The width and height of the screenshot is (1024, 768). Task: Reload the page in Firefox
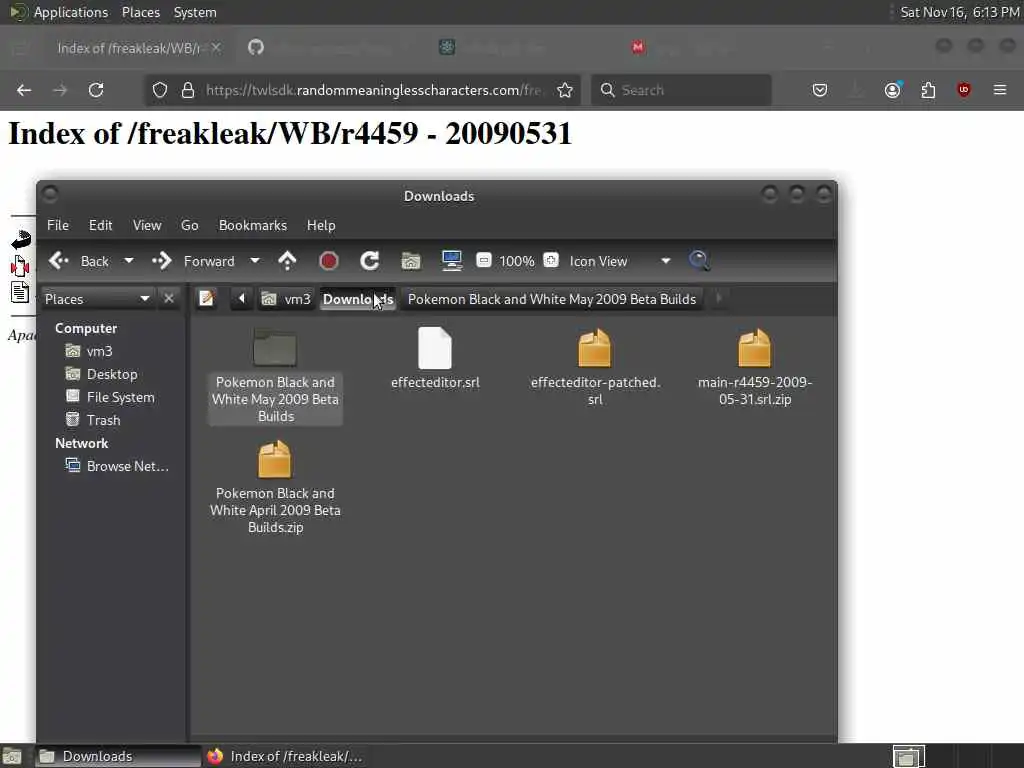(x=96, y=90)
